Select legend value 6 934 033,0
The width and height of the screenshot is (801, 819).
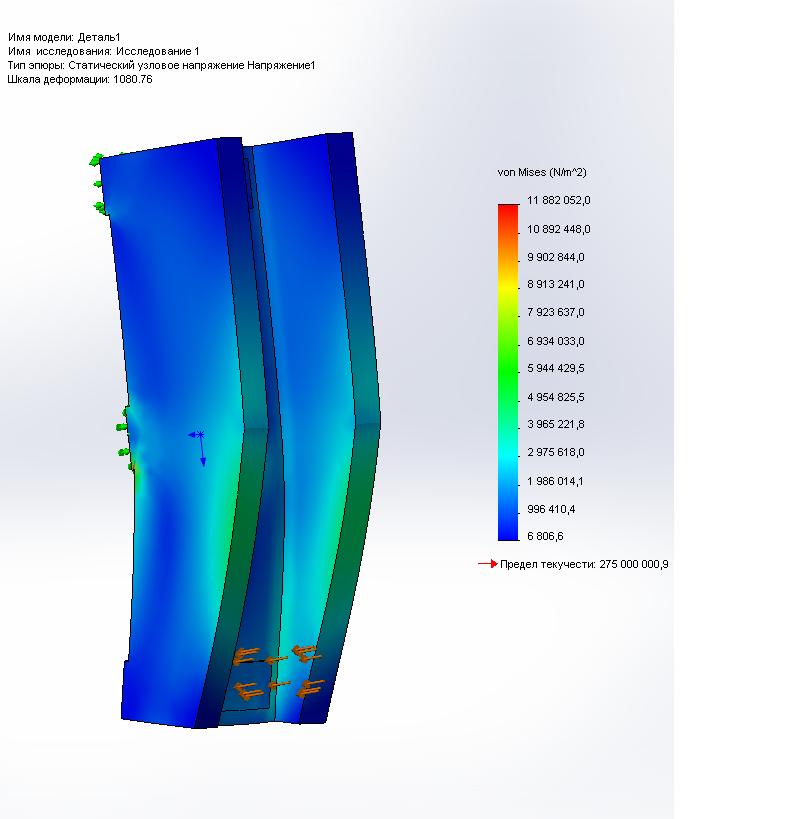click(556, 341)
